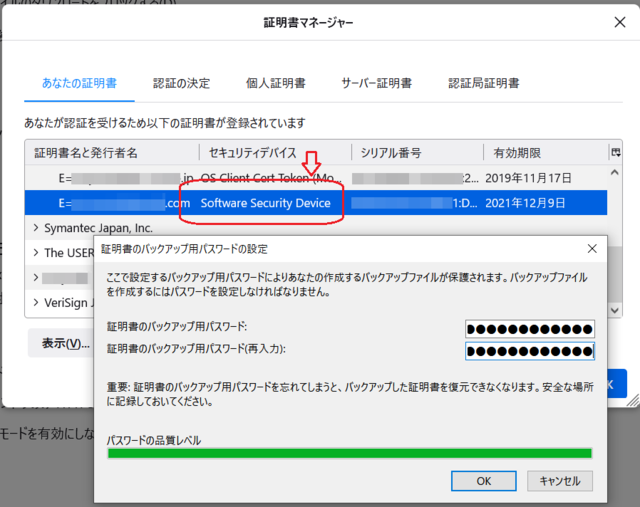
Task: Close the backup password dialog
Action: coord(592,249)
